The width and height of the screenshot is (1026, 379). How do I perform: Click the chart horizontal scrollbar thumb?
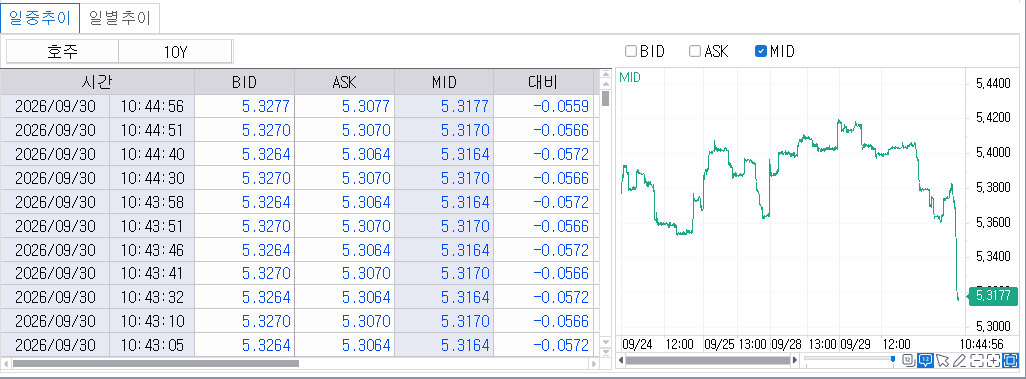point(709,360)
